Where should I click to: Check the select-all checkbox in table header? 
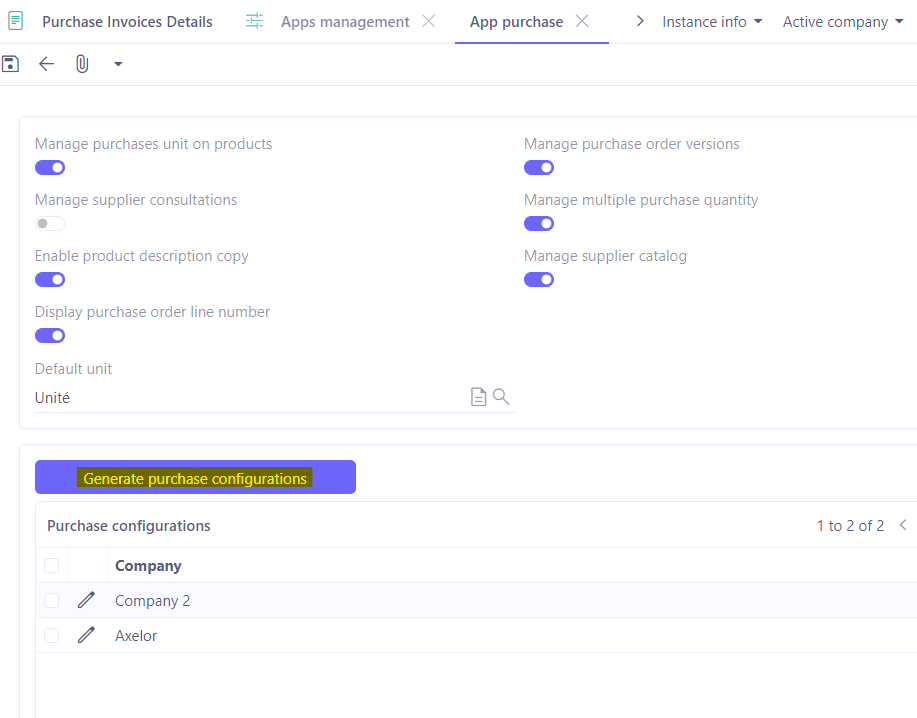(x=51, y=565)
